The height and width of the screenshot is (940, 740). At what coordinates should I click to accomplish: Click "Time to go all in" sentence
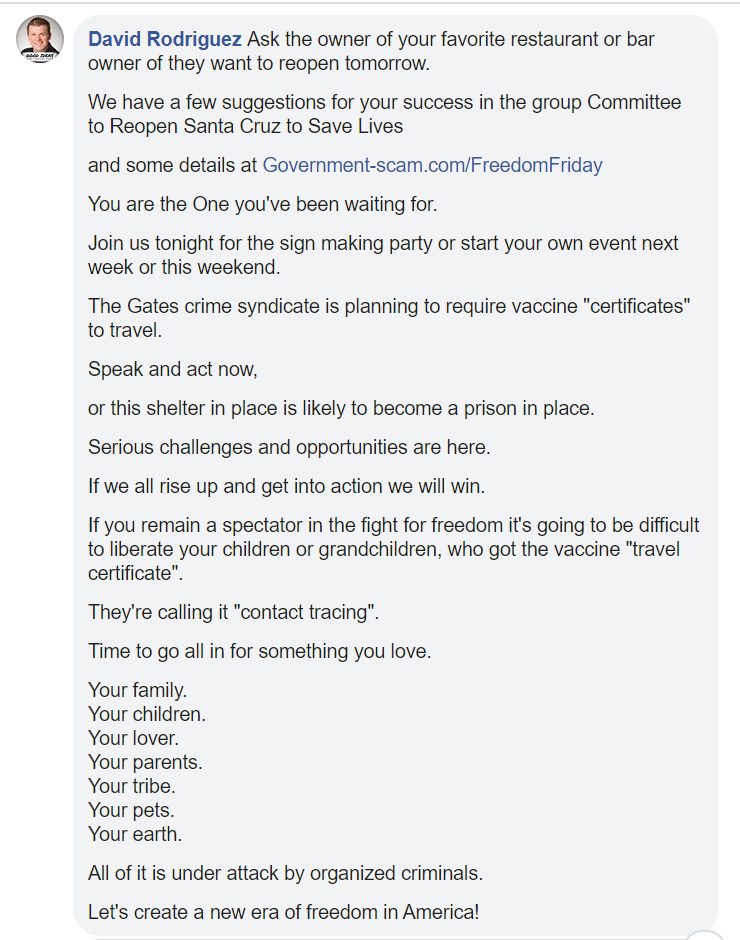pos(259,651)
